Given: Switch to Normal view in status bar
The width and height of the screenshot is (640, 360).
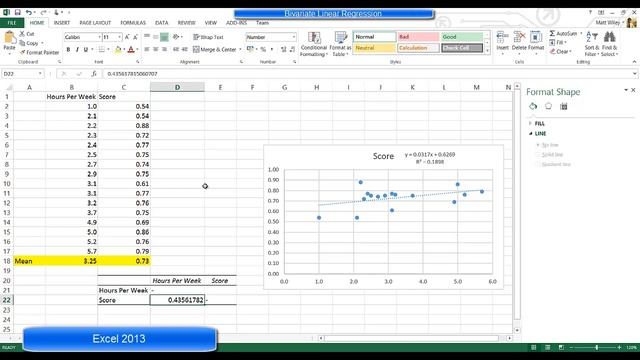Looking at the screenshot, I should [x=533, y=347].
